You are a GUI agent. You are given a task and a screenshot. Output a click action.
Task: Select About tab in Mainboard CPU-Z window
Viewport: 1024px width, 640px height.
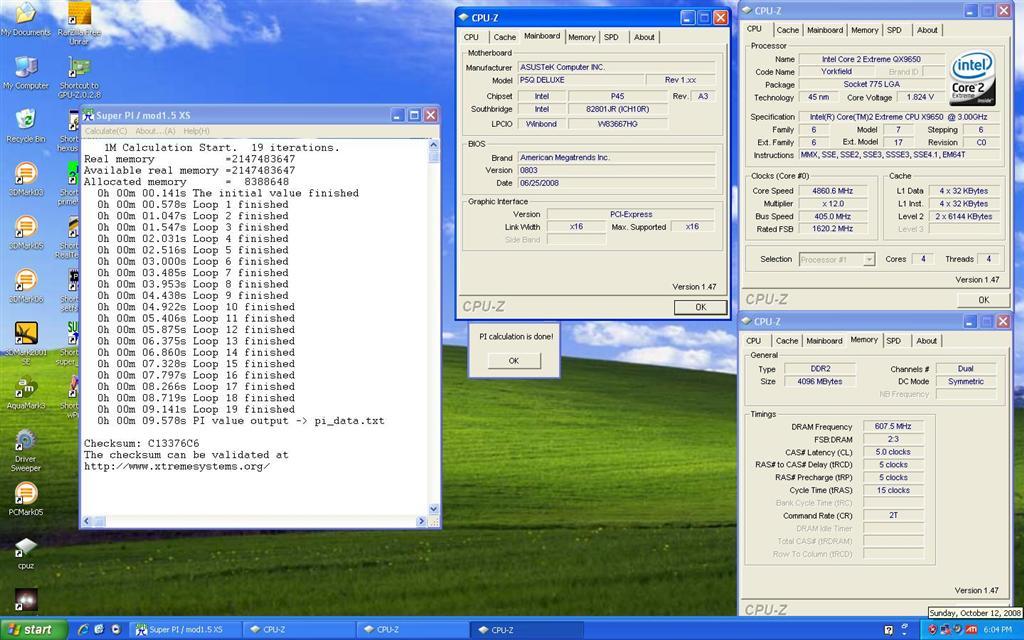tap(644, 37)
